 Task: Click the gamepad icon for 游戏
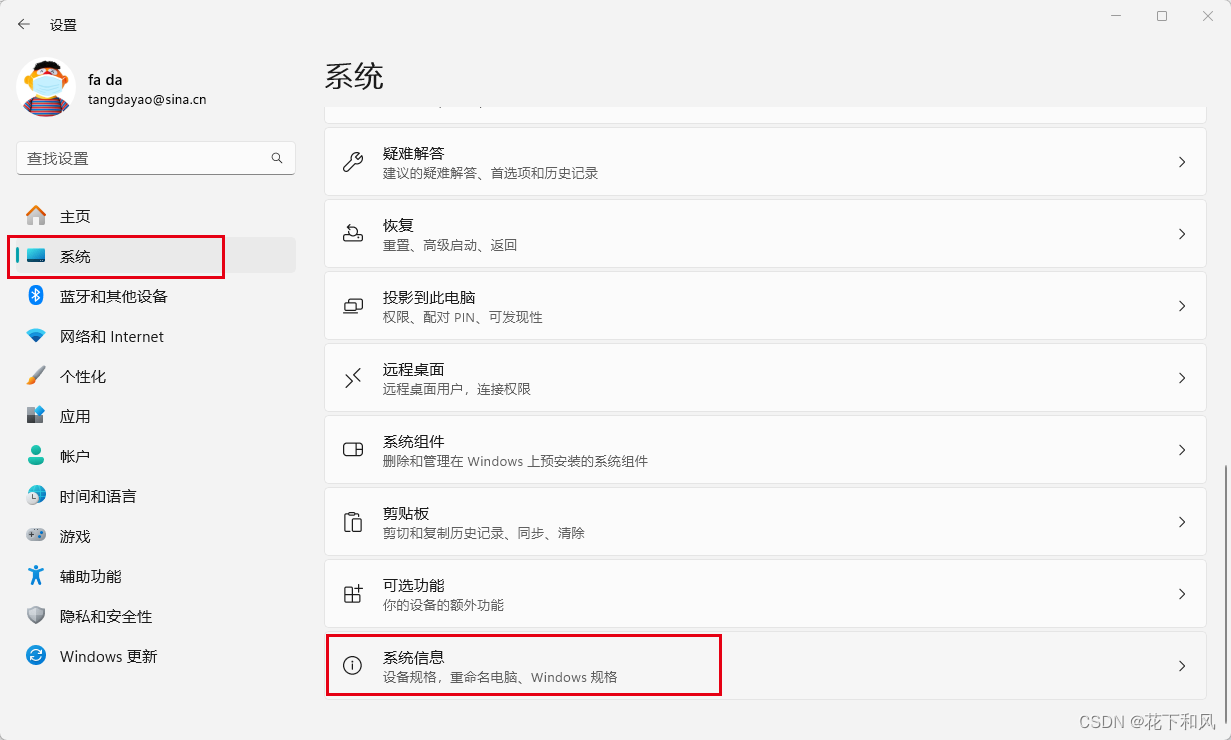(36, 536)
